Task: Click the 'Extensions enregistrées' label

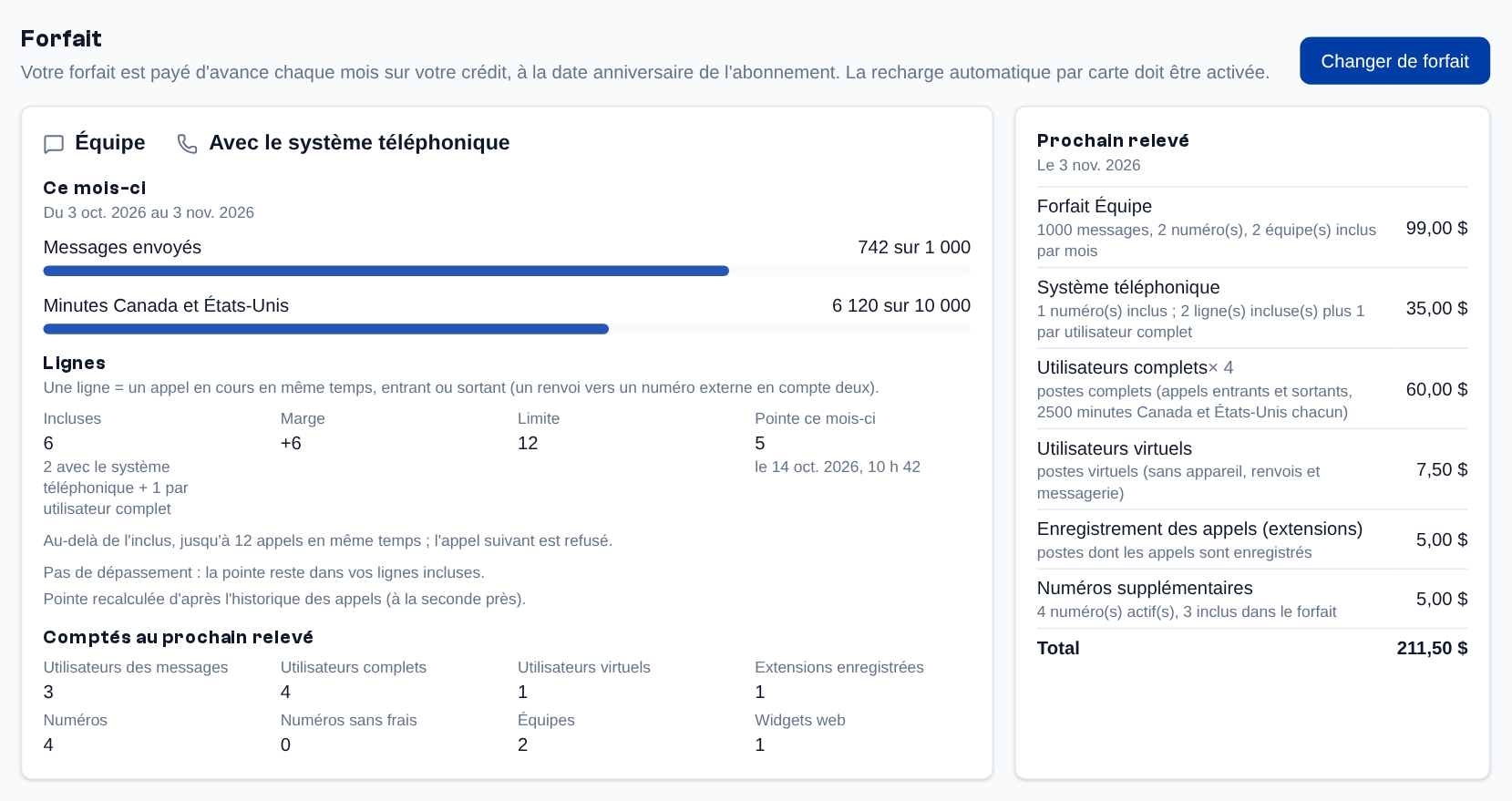Action: click(x=839, y=667)
